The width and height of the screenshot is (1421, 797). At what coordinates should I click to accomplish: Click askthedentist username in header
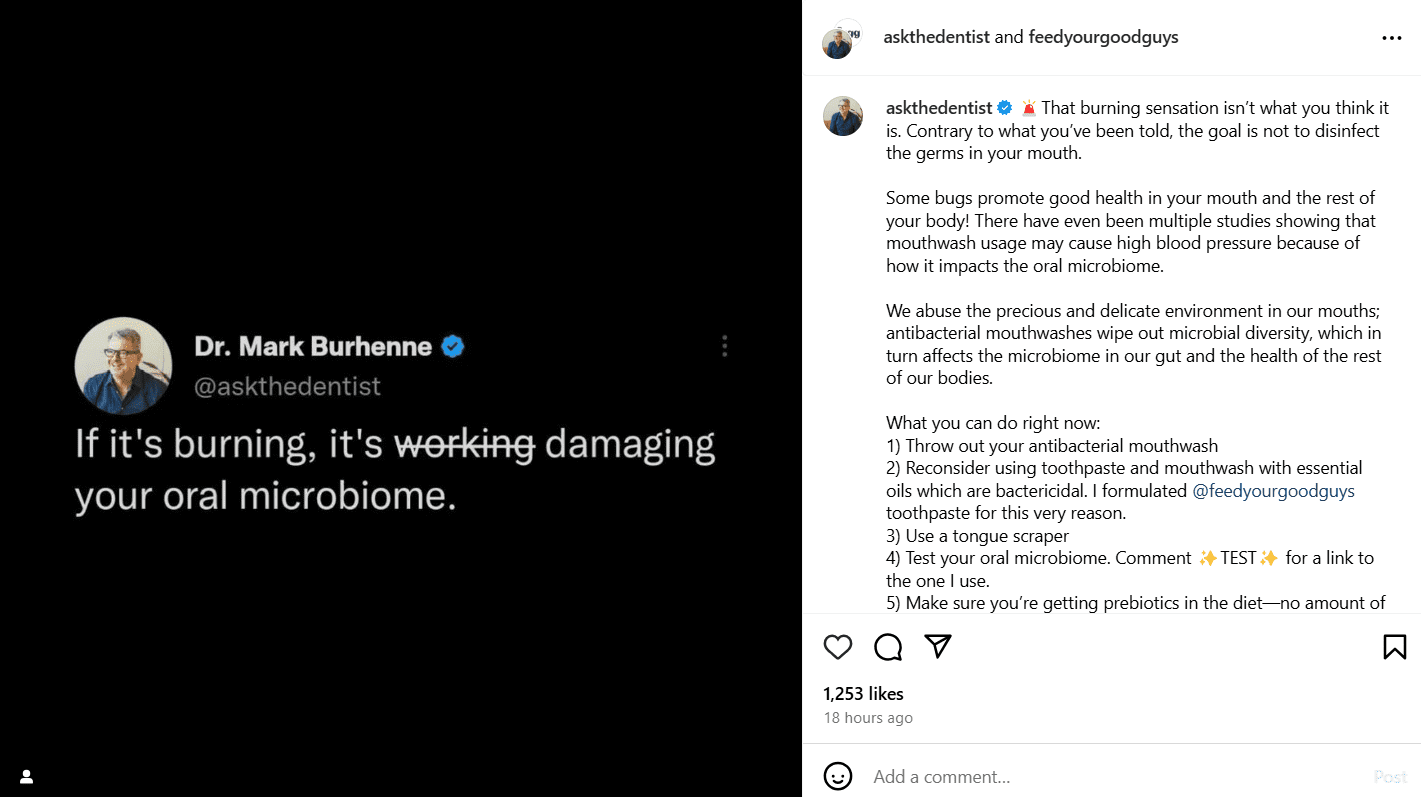point(936,37)
